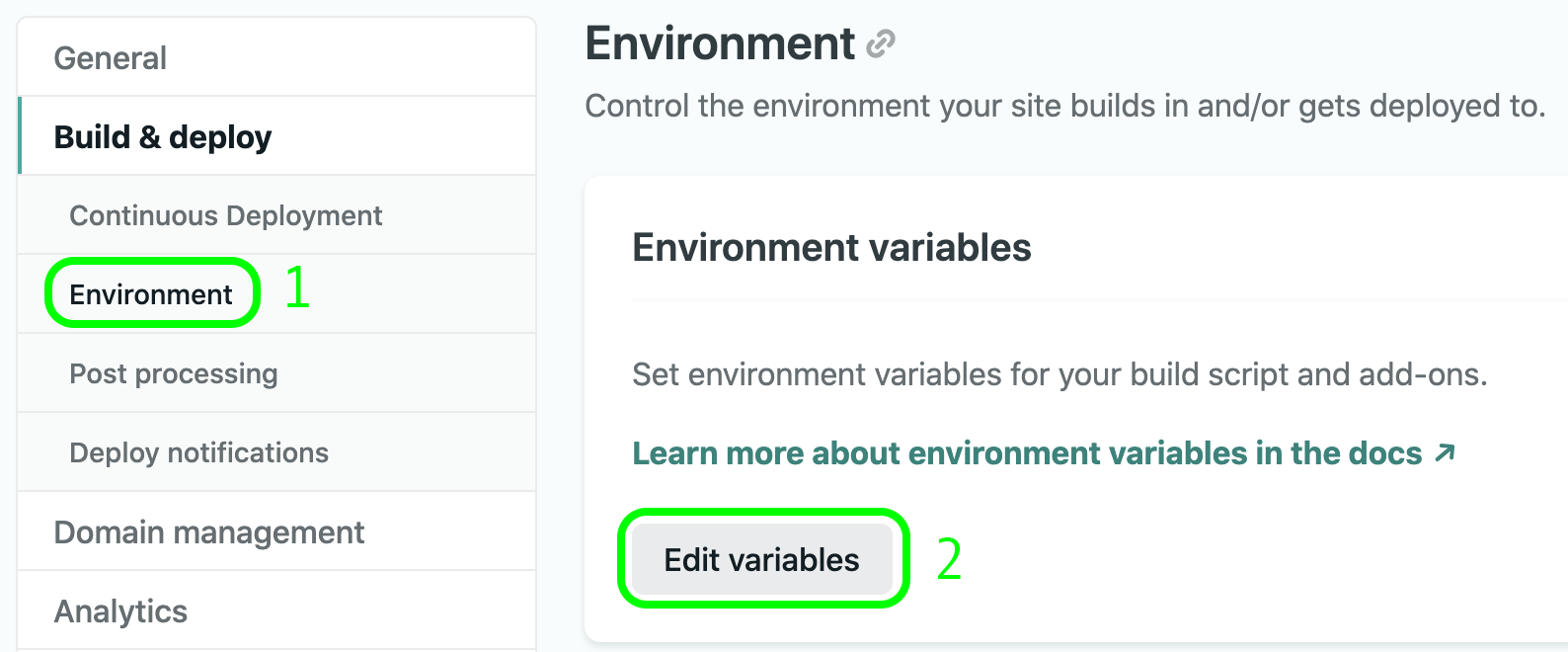Open the Analytics section
1568x652 pixels.
[x=276, y=611]
